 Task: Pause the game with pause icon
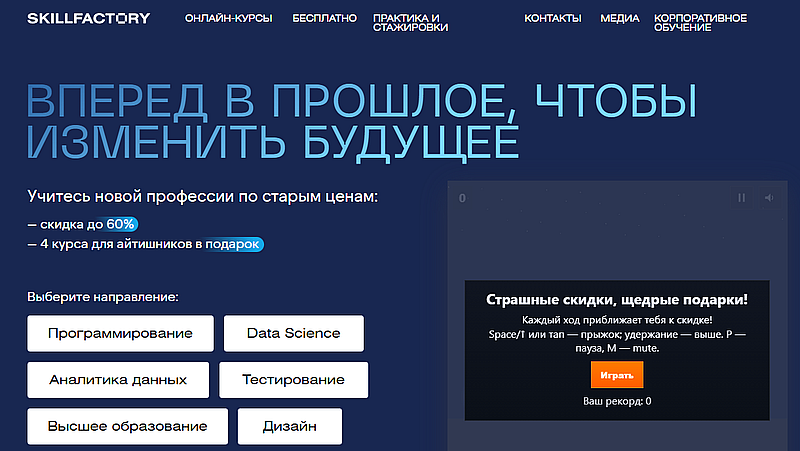741,197
